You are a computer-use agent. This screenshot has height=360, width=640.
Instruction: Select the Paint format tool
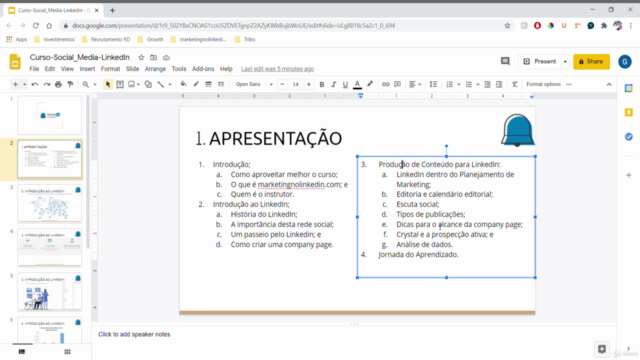70,84
